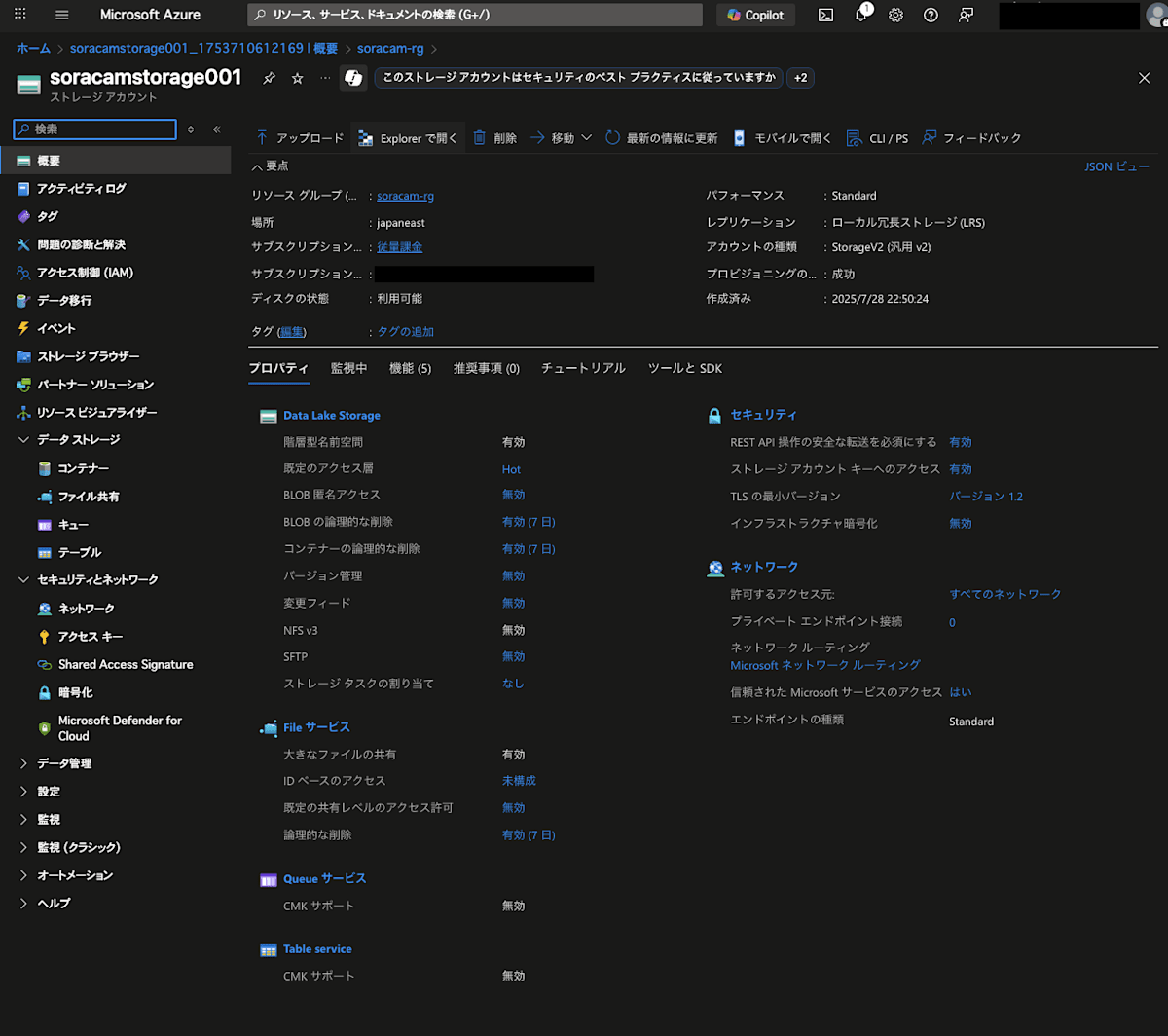Open the more options ellipsis beside title

pyautogui.click(x=325, y=78)
